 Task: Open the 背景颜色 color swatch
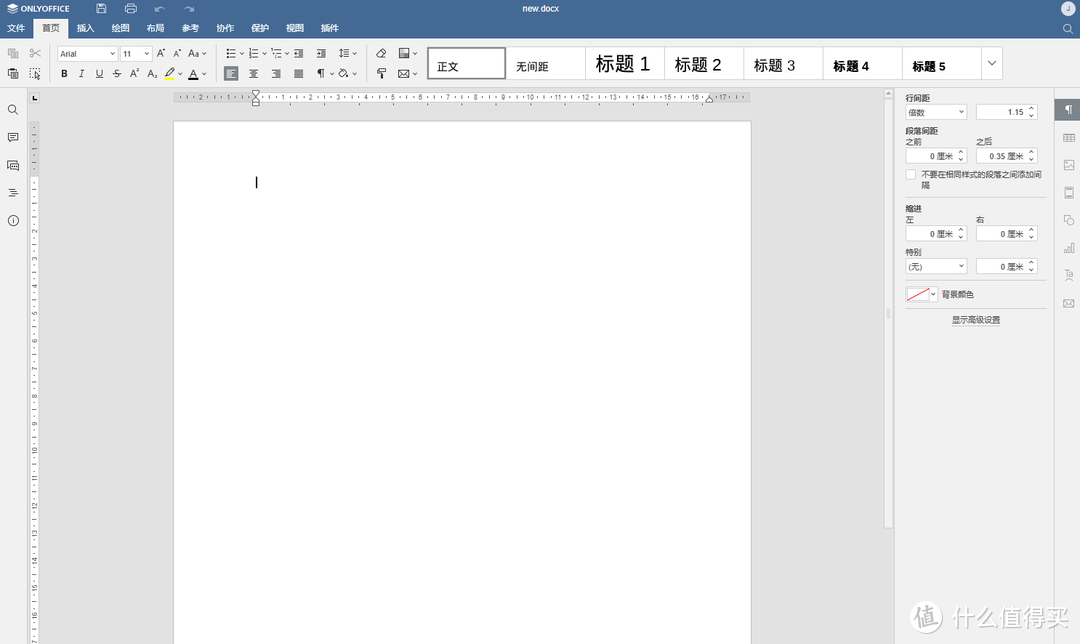coord(919,294)
